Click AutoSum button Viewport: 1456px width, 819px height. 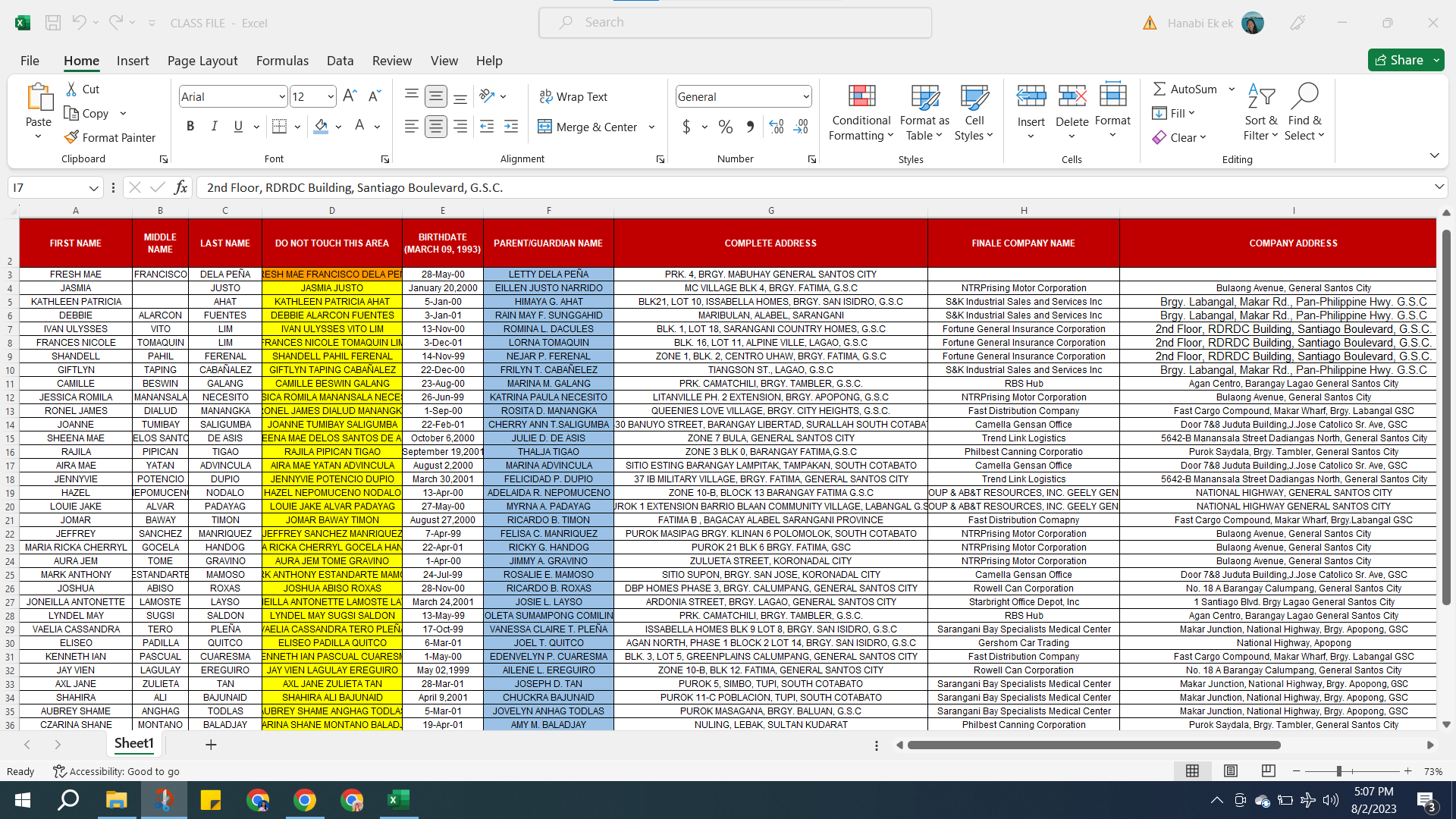1185,89
